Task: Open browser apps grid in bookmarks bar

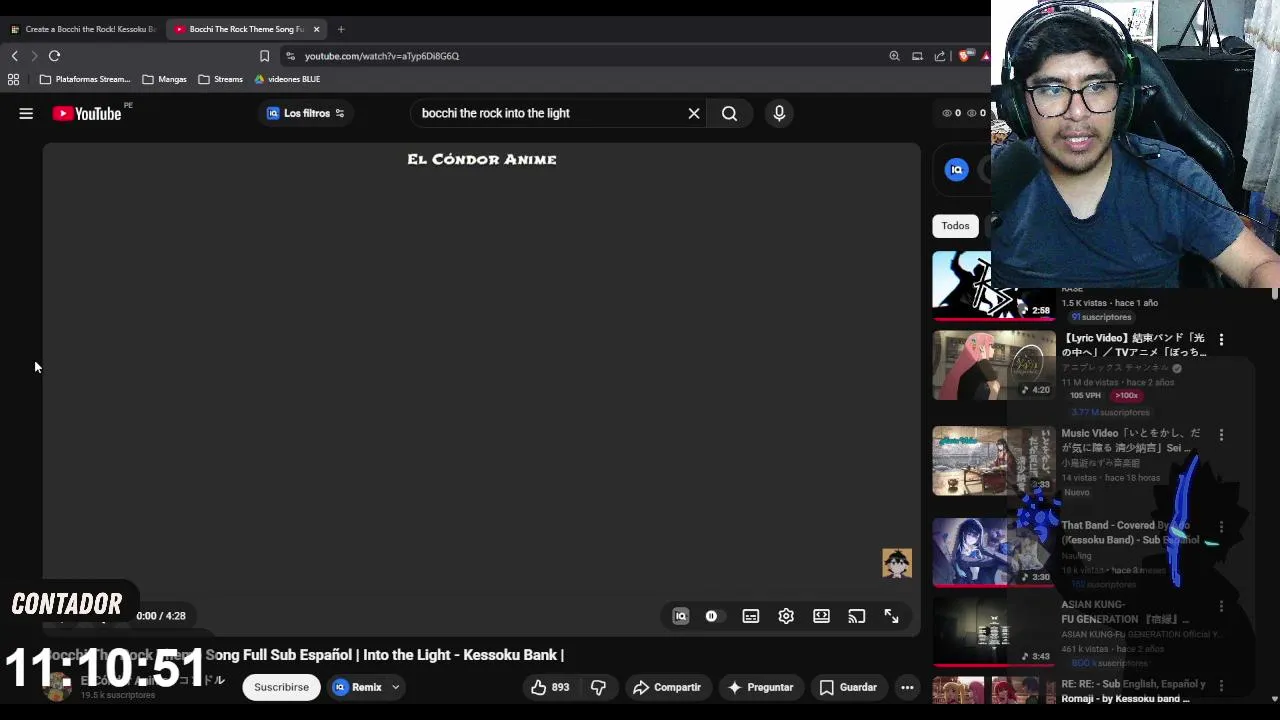Action: point(13,79)
